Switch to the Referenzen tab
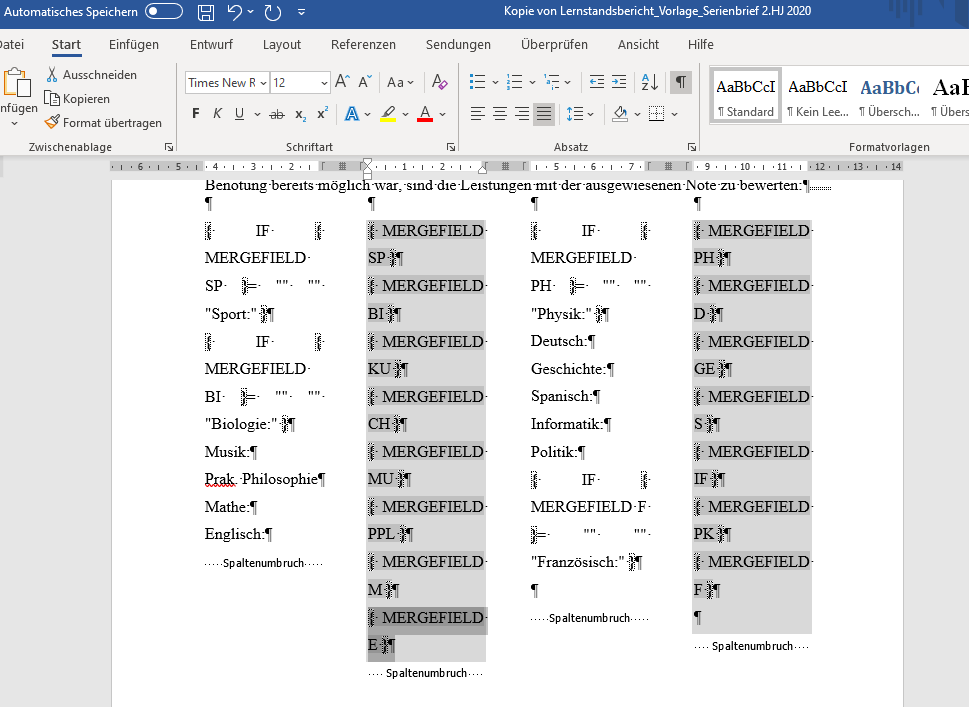The image size is (969, 707). [x=363, y=44]
